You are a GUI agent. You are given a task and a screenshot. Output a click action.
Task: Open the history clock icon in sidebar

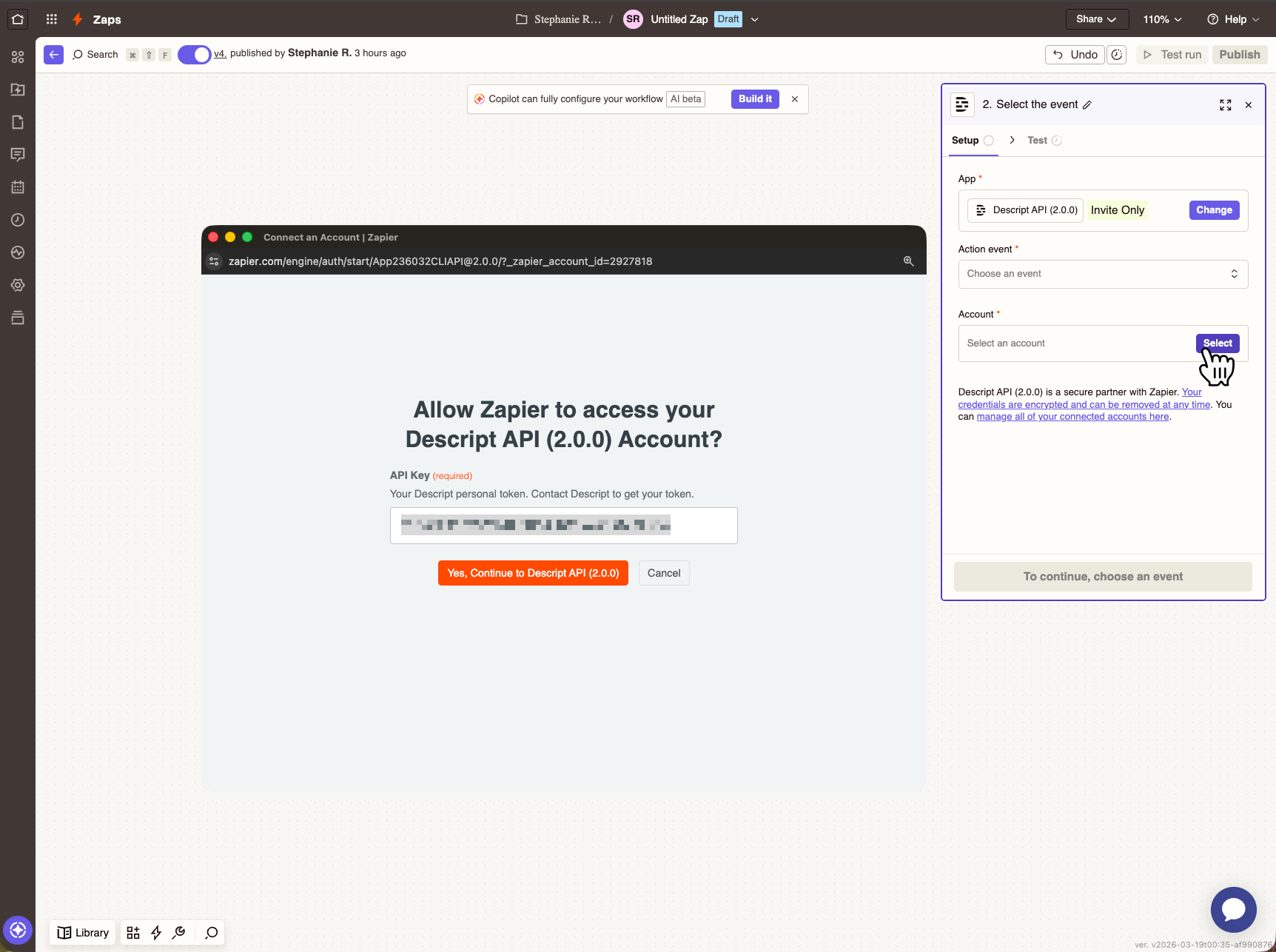coord(18,220)
